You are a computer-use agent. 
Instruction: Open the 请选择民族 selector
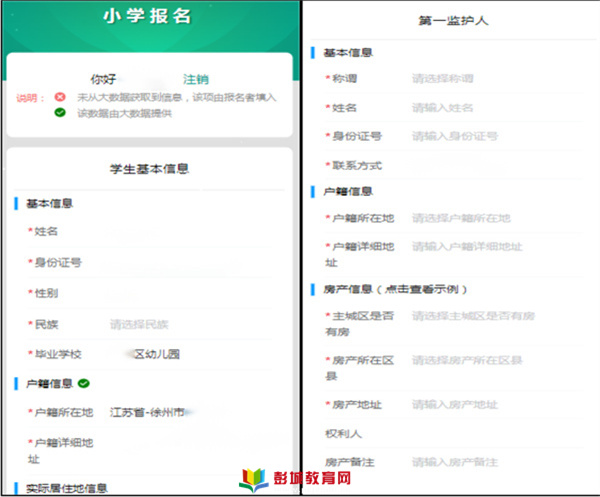[x=139, y=324]
